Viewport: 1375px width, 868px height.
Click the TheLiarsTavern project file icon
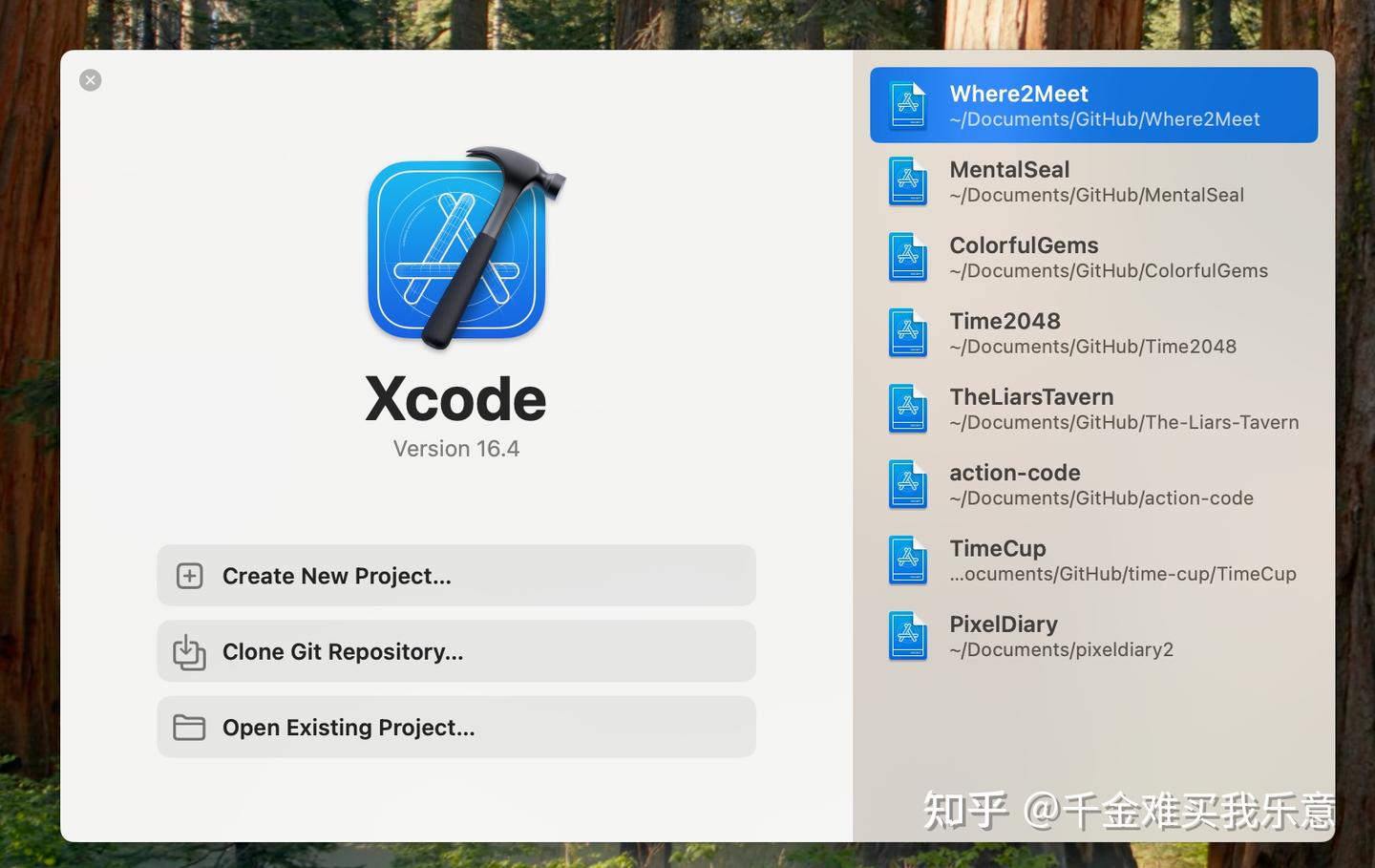[x=908, y=408]
